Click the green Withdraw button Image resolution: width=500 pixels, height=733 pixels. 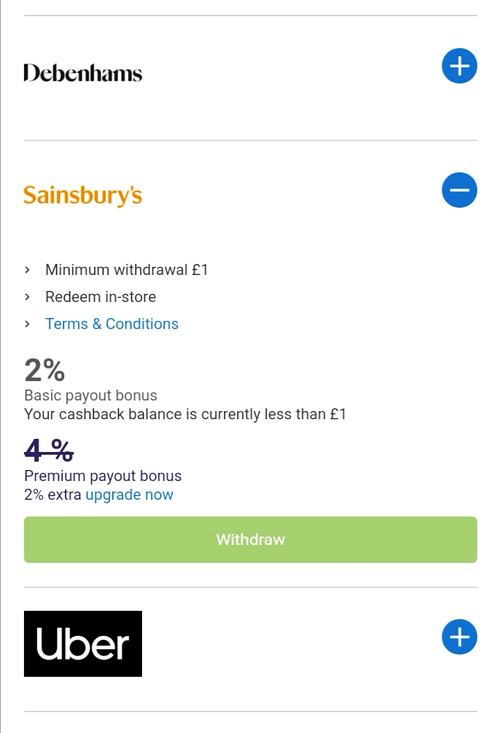250,539
